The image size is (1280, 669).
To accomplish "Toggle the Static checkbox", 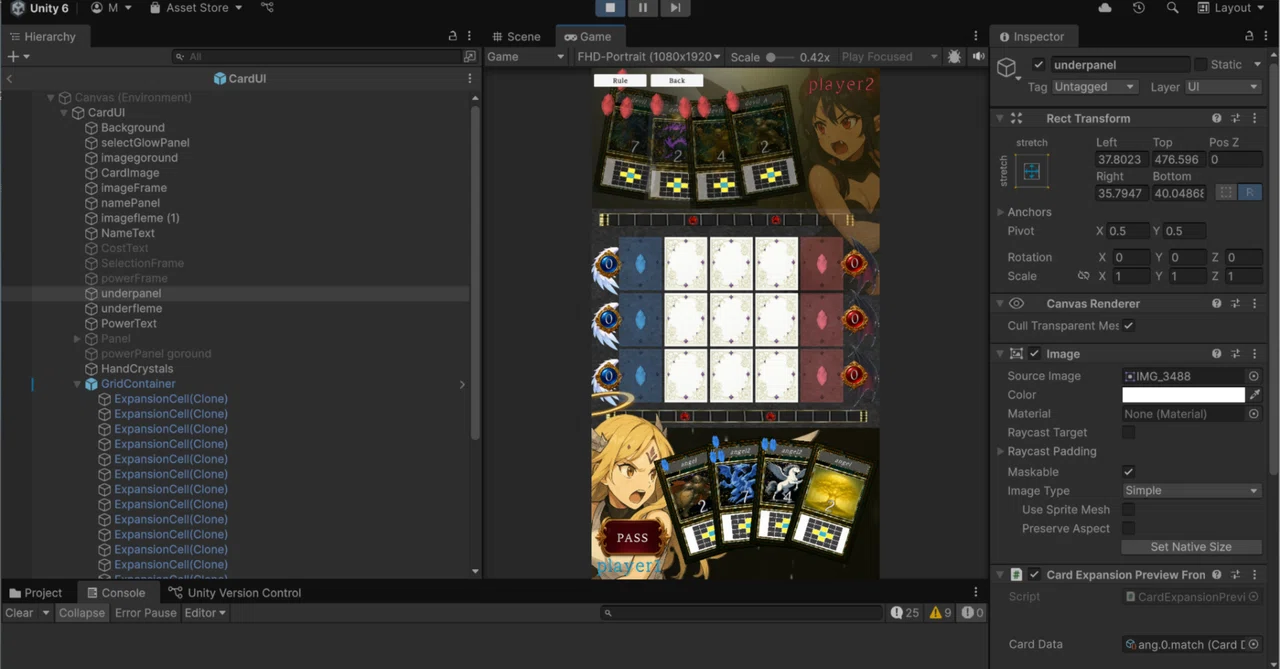I will pos(1200,65).
